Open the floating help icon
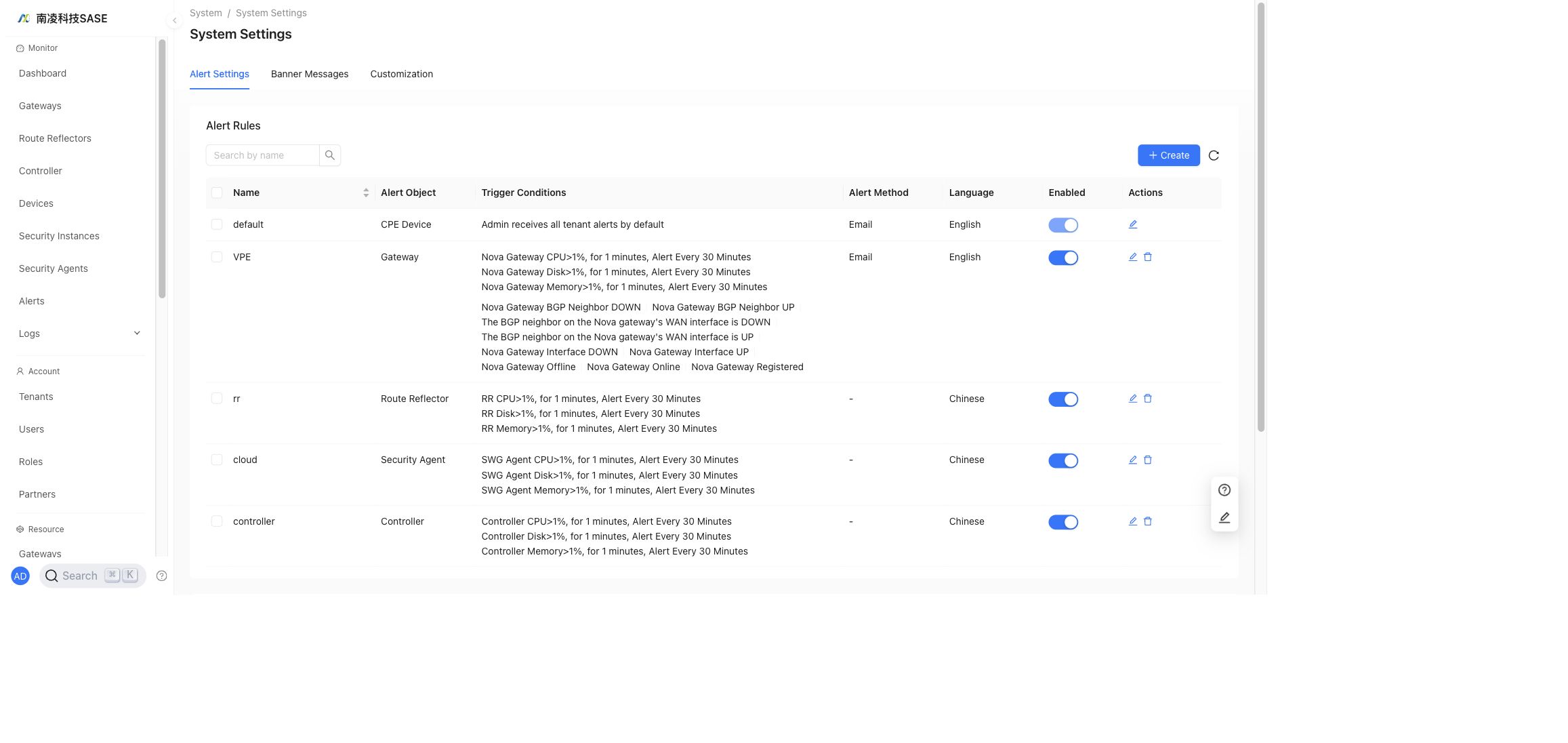 (x=1224, y=490)
